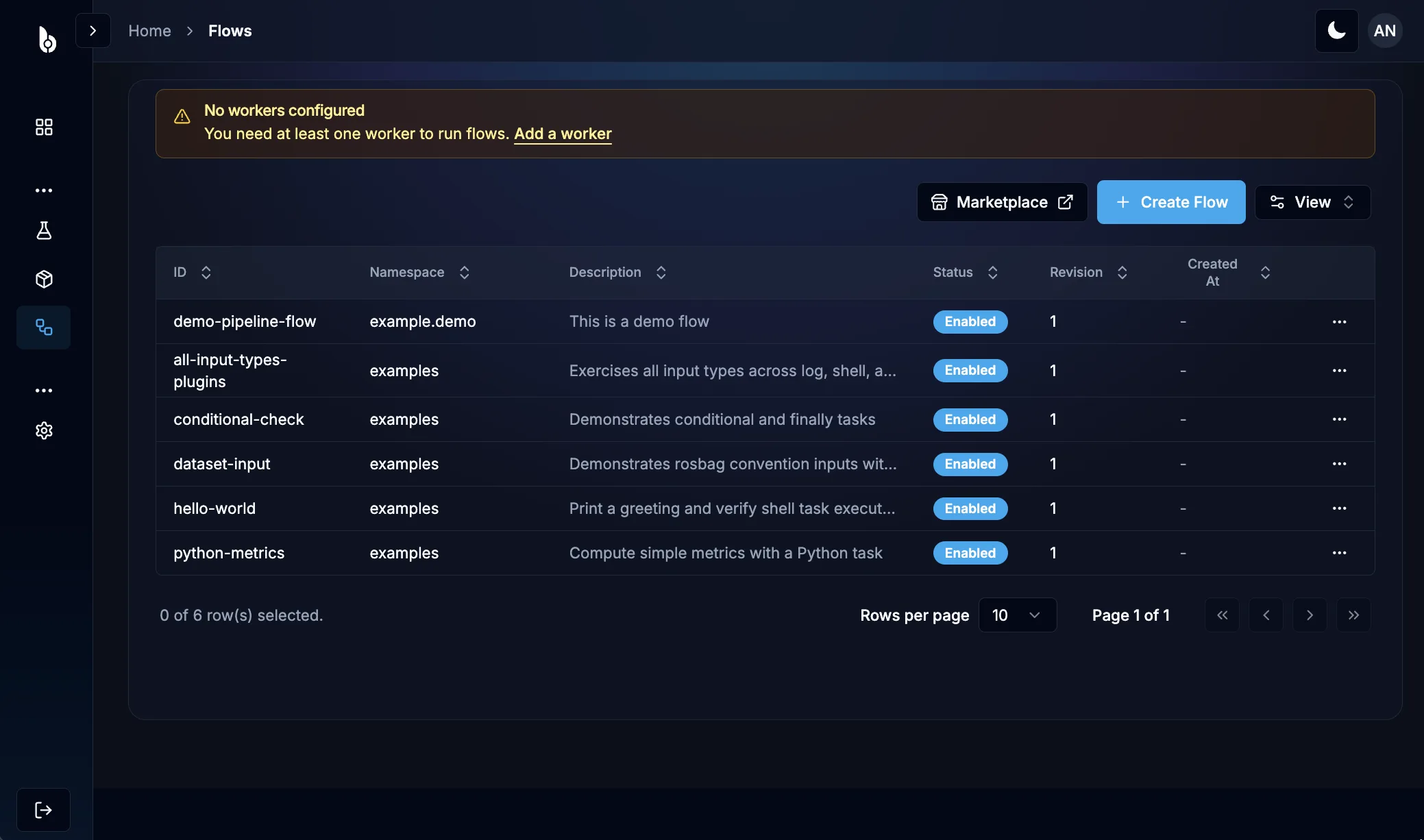This screenshot has width=1424, height=840.
Task: Click the example.demo namespace cell
Action: 423,322
